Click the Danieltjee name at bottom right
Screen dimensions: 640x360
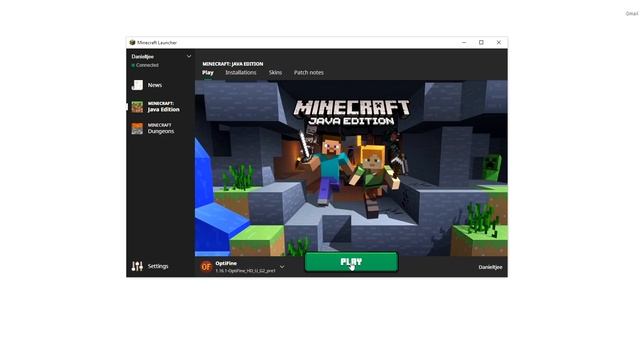point(490,267)
